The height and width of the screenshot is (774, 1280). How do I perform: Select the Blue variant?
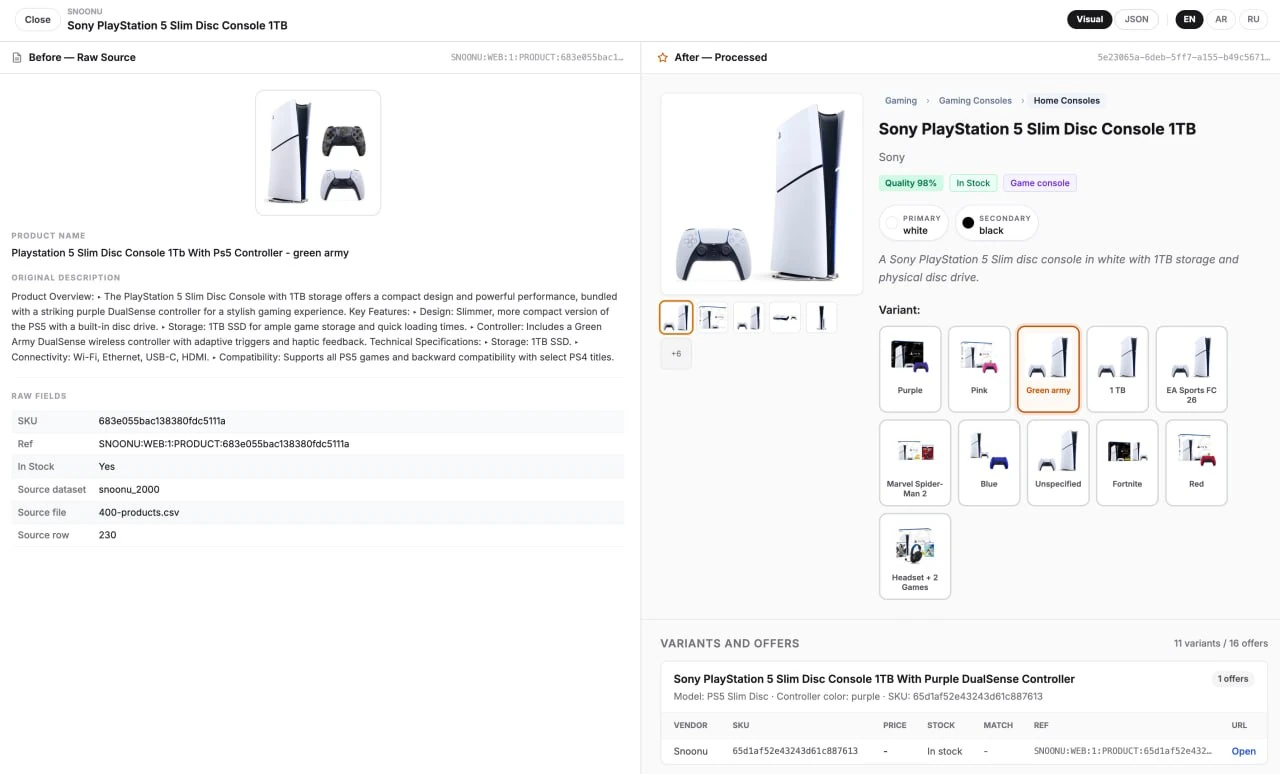point(989,463)
